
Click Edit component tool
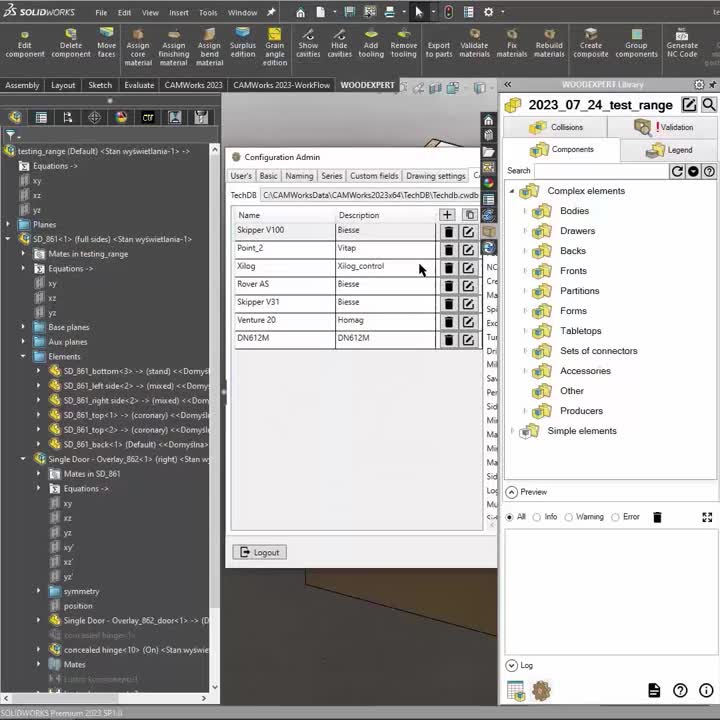coord(25,45)
